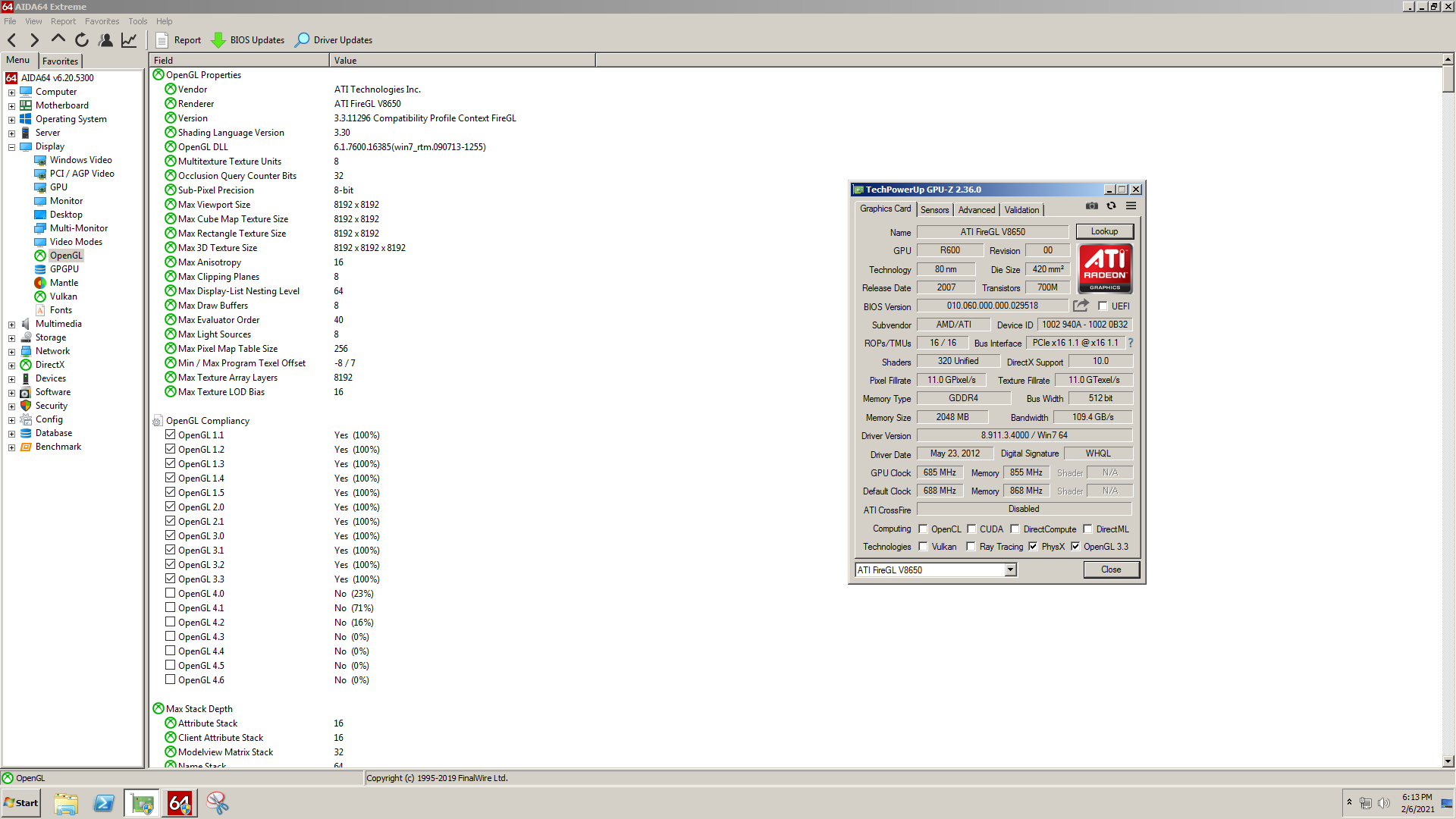Image resolution: width=1456 pixels, height=819 pixels.
Task: Switch to the Advanced tab in GPU-Z
Action: coord(977,210)
